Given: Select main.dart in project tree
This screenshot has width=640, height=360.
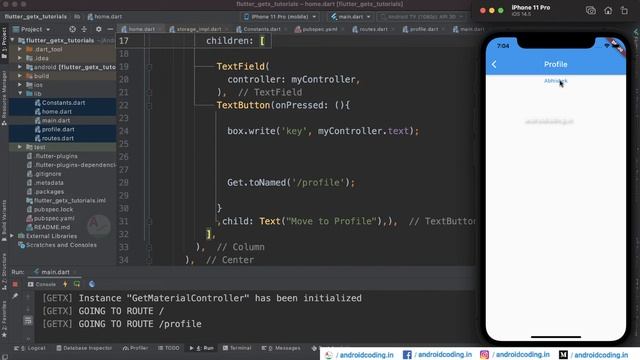Looking at the screenshot, I should pos(56,120).
